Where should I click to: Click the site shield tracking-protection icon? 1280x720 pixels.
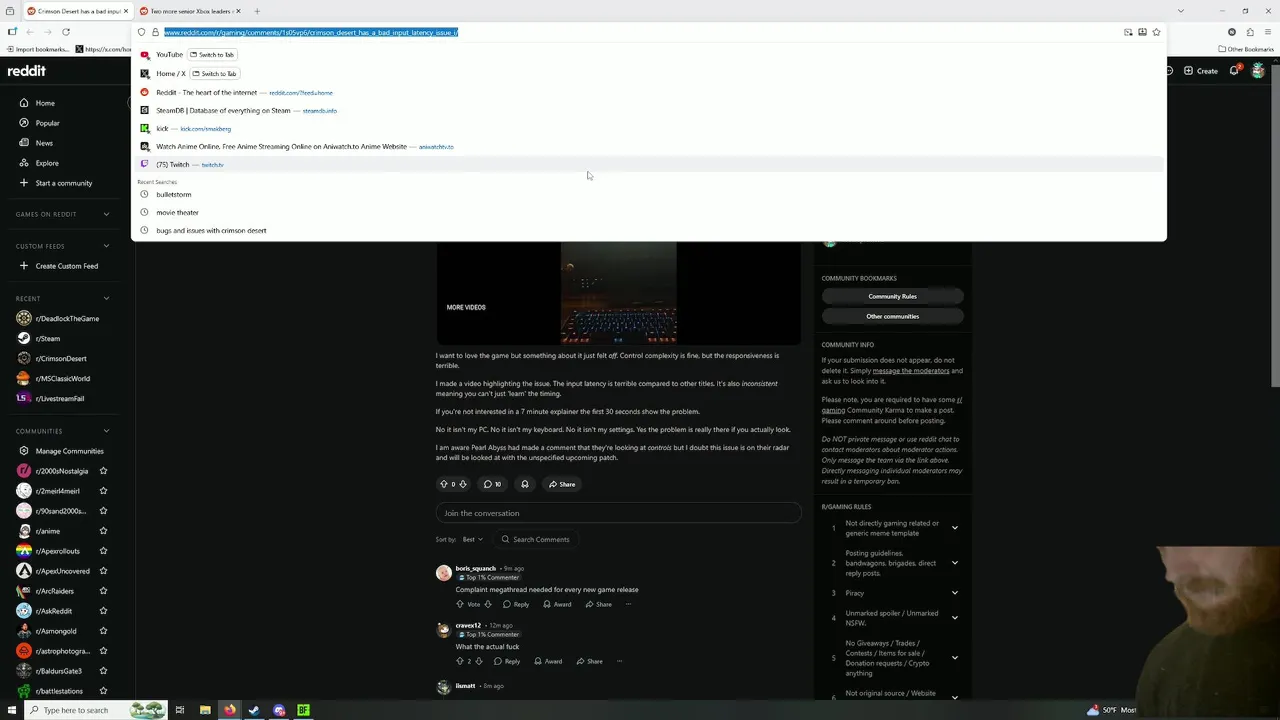pyautogui.click(x=141, y=32)
